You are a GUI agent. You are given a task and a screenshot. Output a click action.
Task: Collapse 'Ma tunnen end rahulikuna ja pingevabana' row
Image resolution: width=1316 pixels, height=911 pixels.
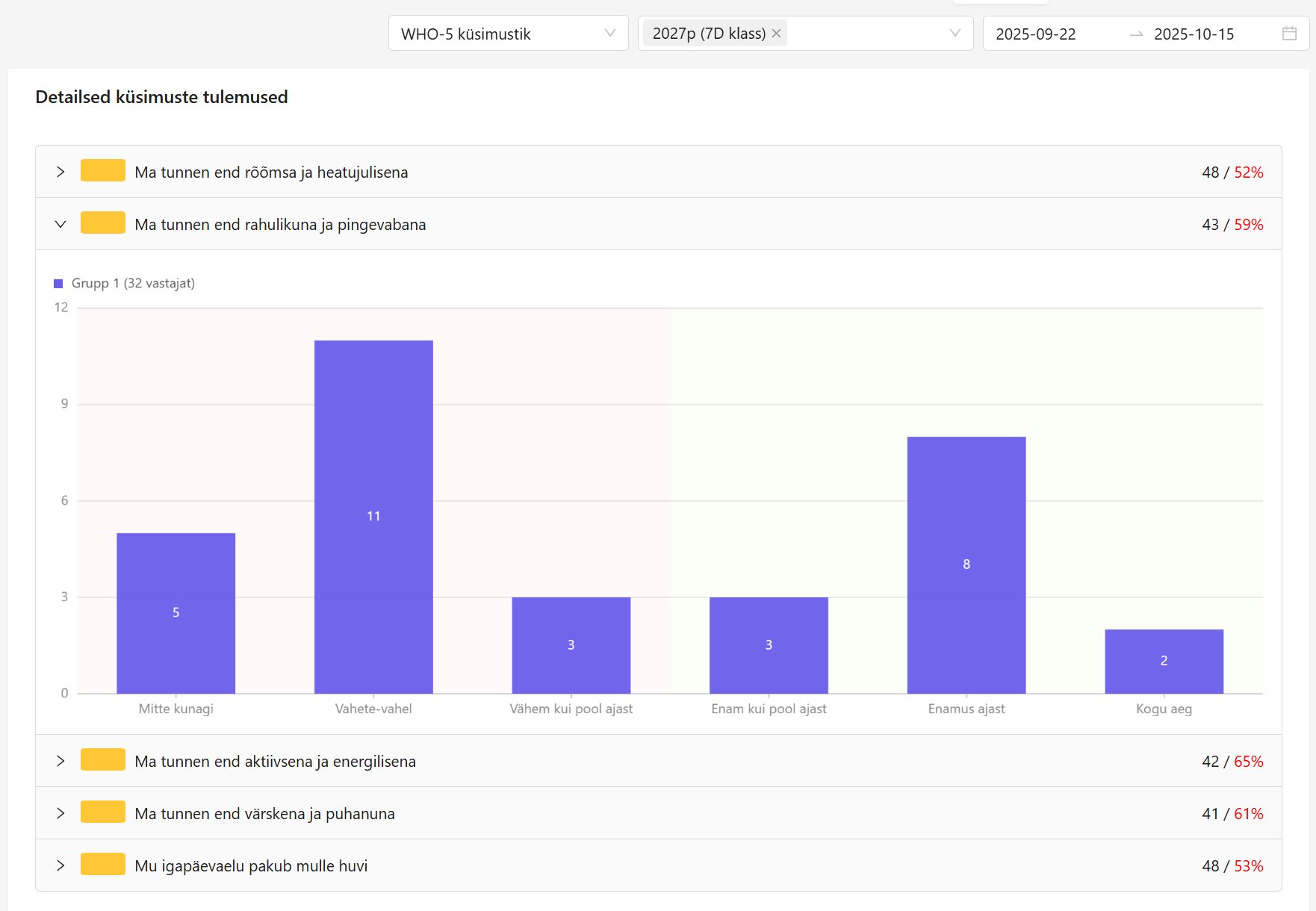pos(60,225)
